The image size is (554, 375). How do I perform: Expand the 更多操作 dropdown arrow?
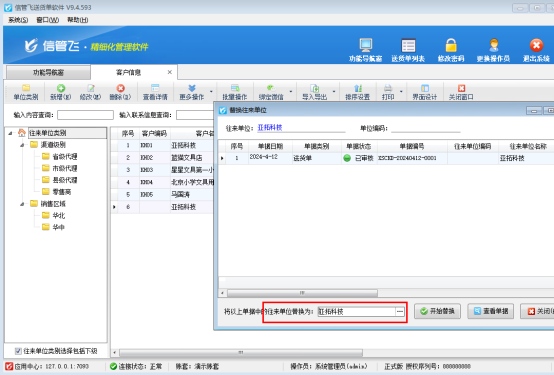click(211, 92)
